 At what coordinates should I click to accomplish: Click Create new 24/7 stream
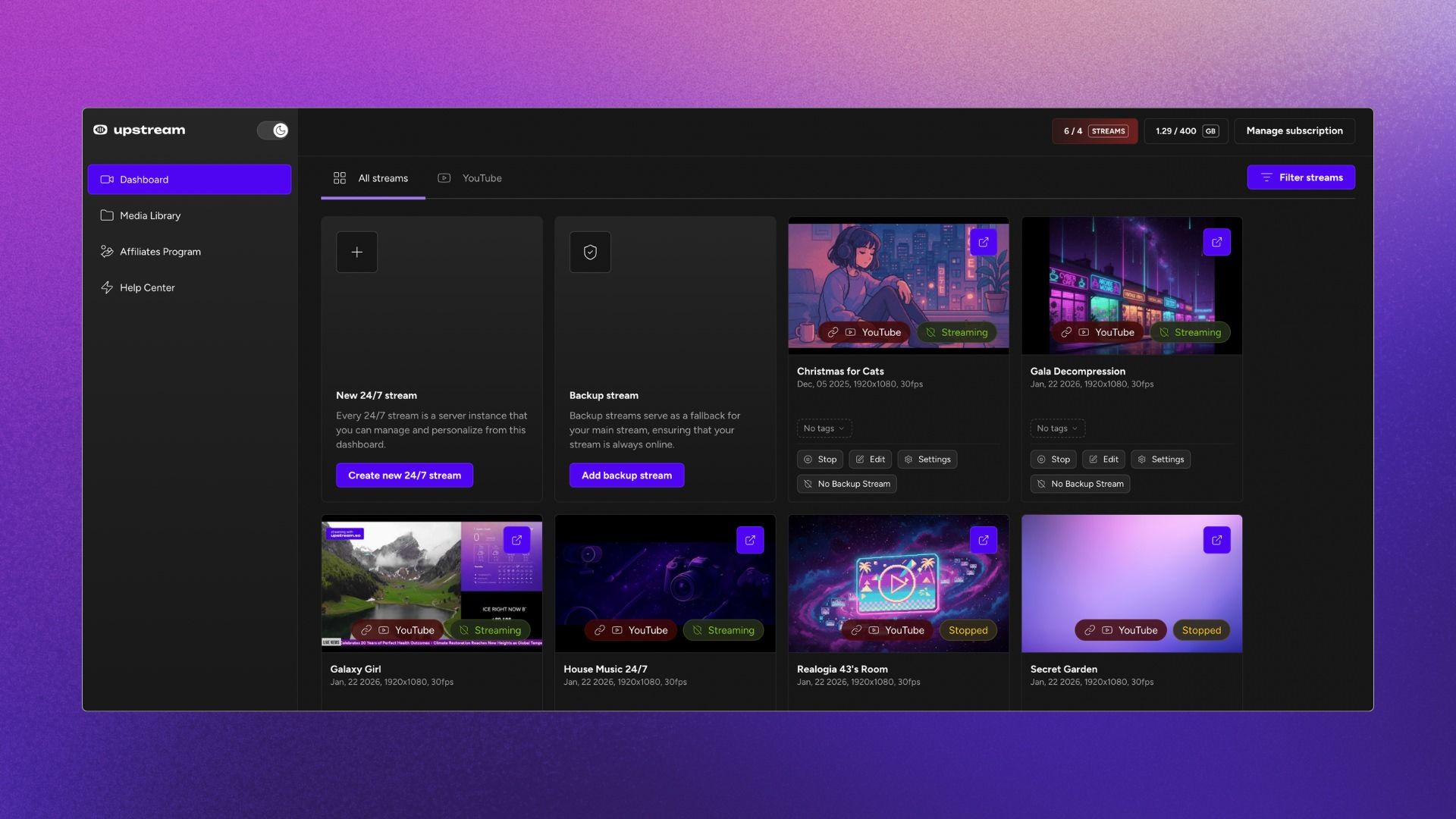404,475
